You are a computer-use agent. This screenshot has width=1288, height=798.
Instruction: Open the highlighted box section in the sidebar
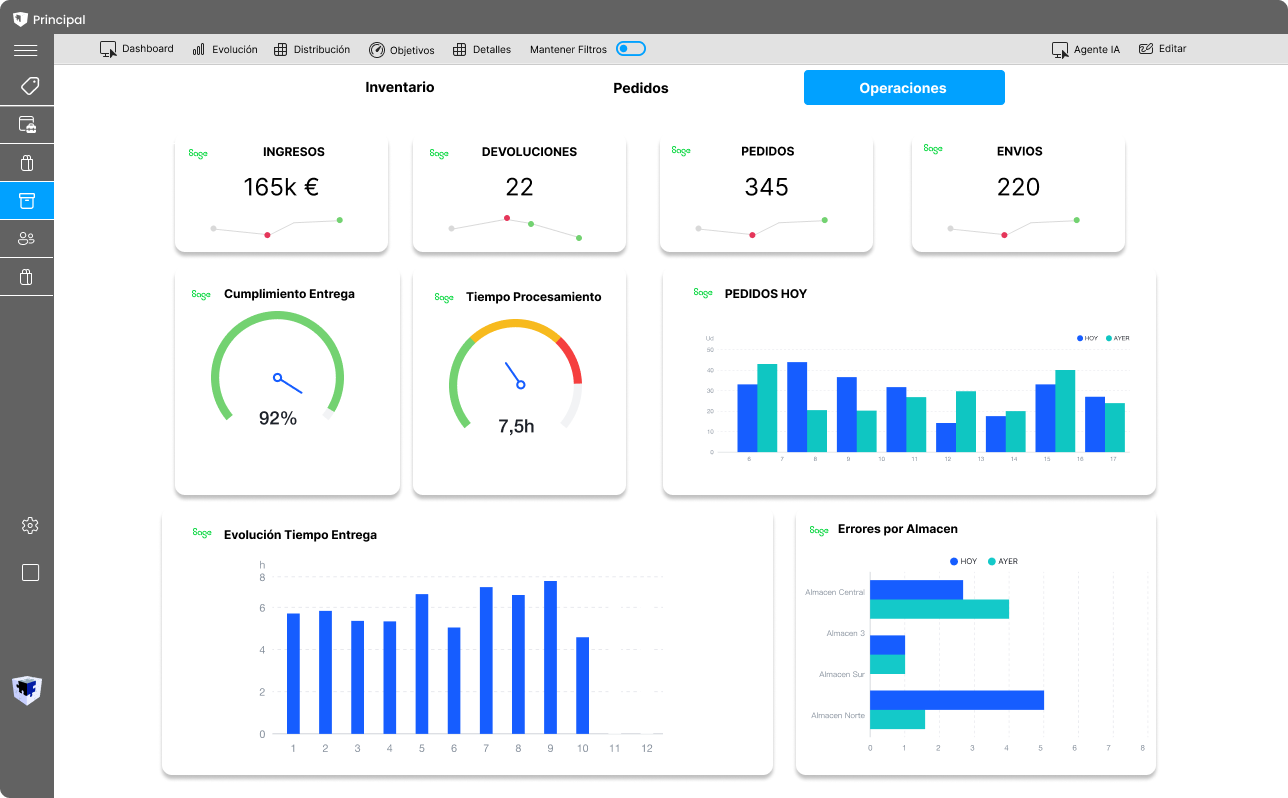click(27, 200)
